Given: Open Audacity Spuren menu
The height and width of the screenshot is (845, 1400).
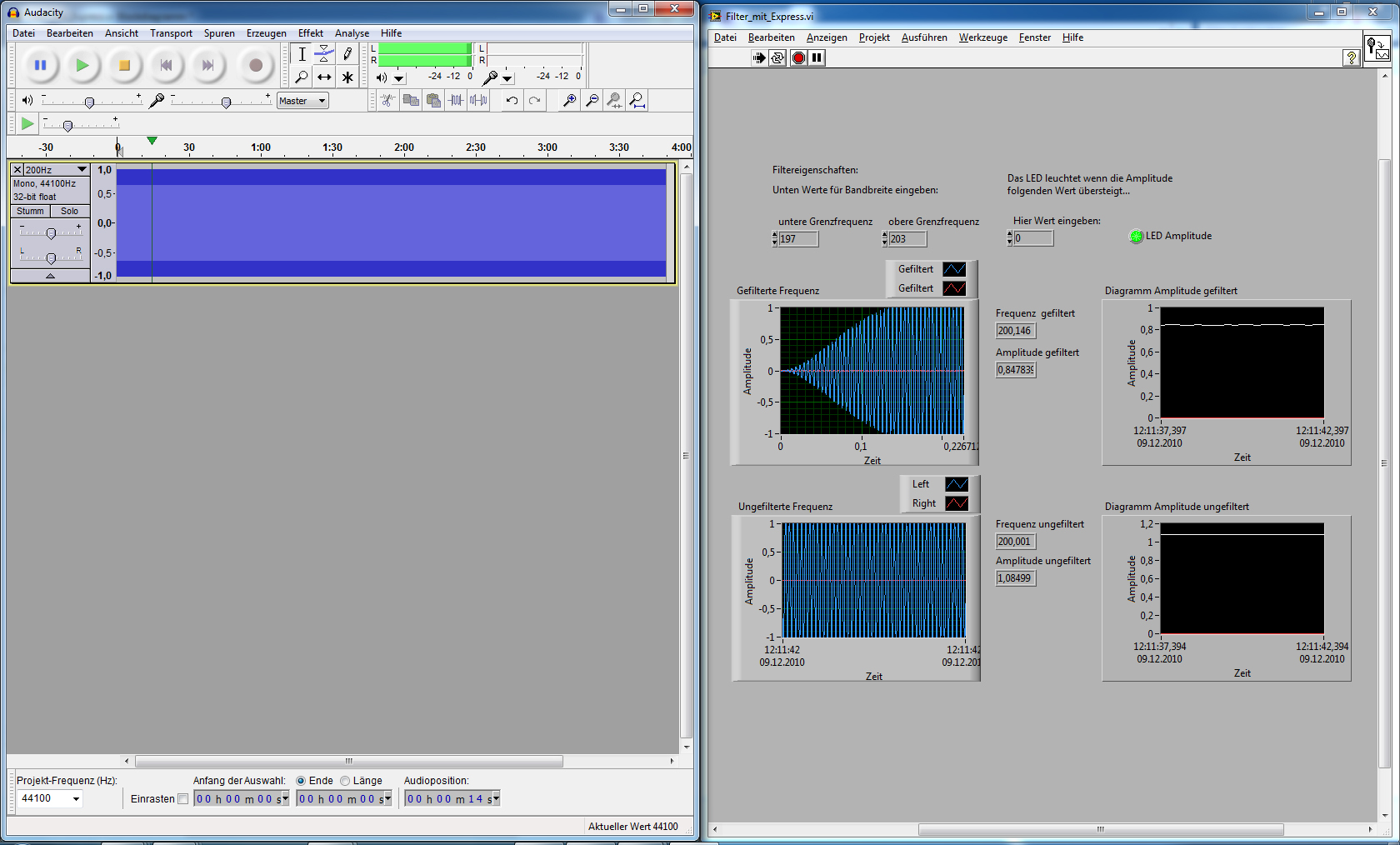Looking at the screenshot, I should (219, 33).
